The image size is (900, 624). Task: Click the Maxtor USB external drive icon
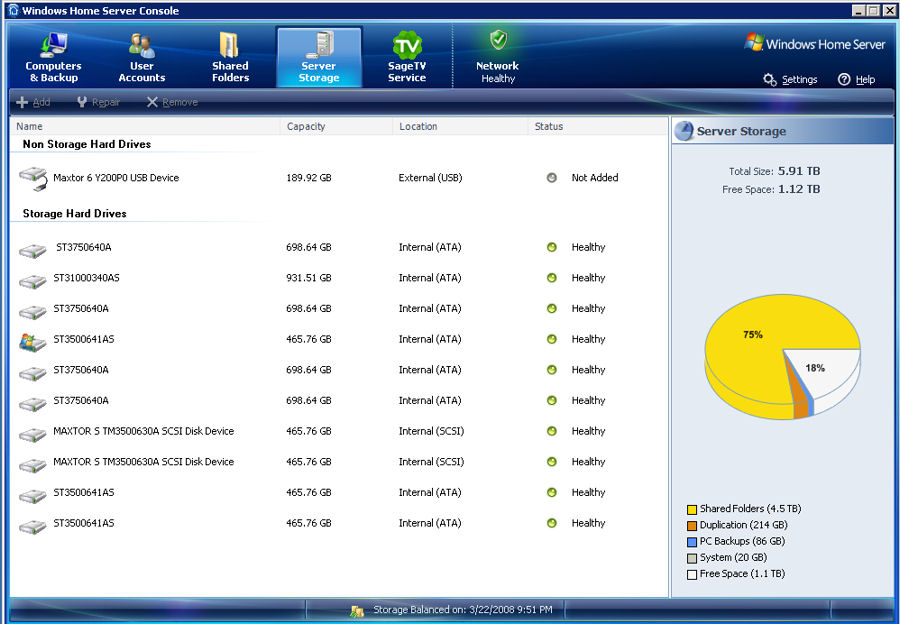click(33, 178)
